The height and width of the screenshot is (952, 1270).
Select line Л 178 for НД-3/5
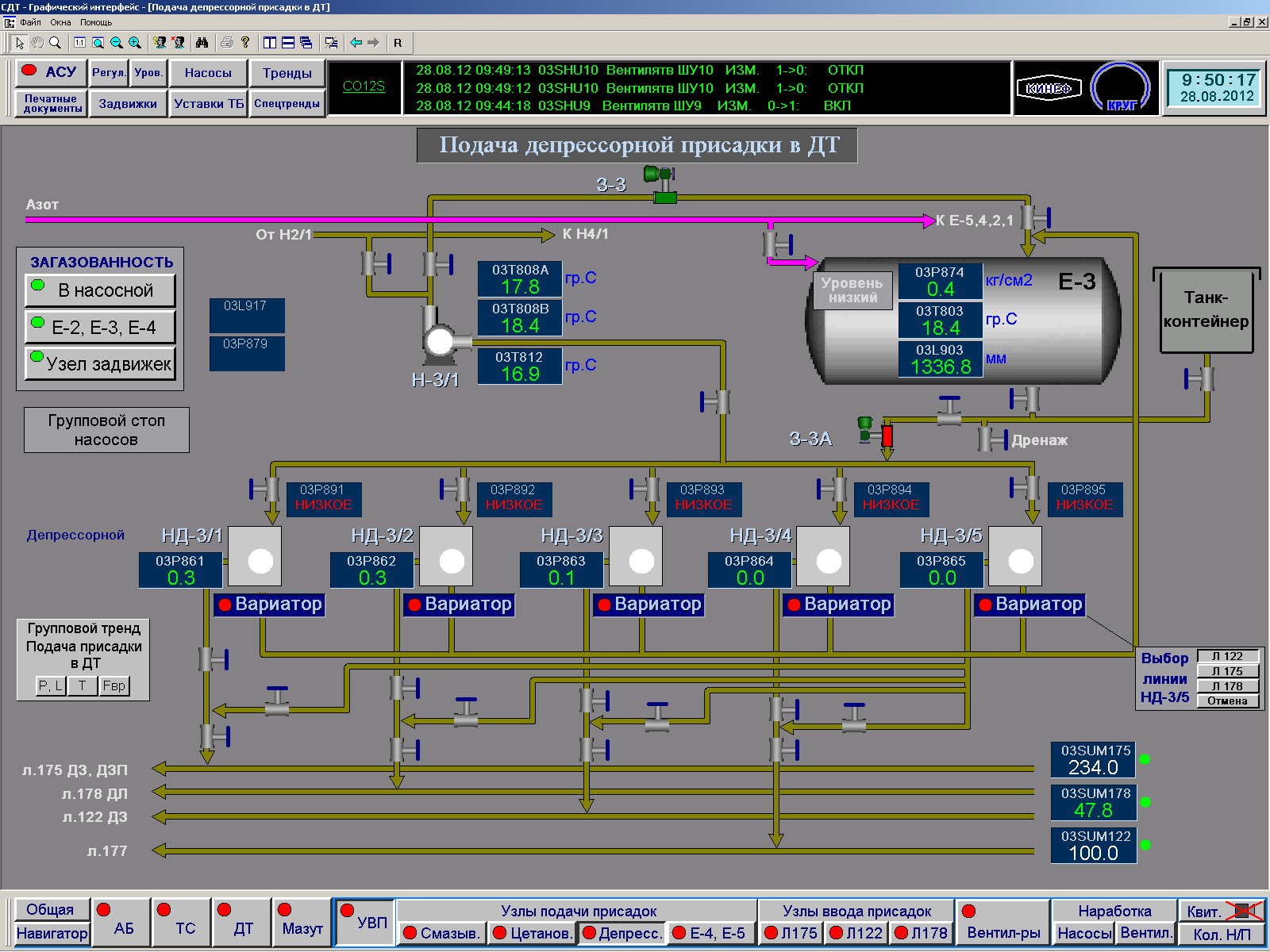1228,686
